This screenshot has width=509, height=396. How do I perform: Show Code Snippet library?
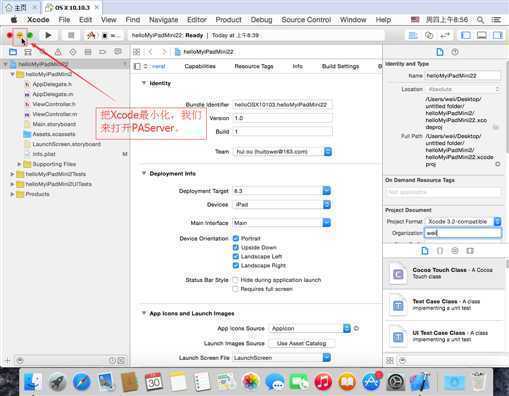[x=440, y=251]
